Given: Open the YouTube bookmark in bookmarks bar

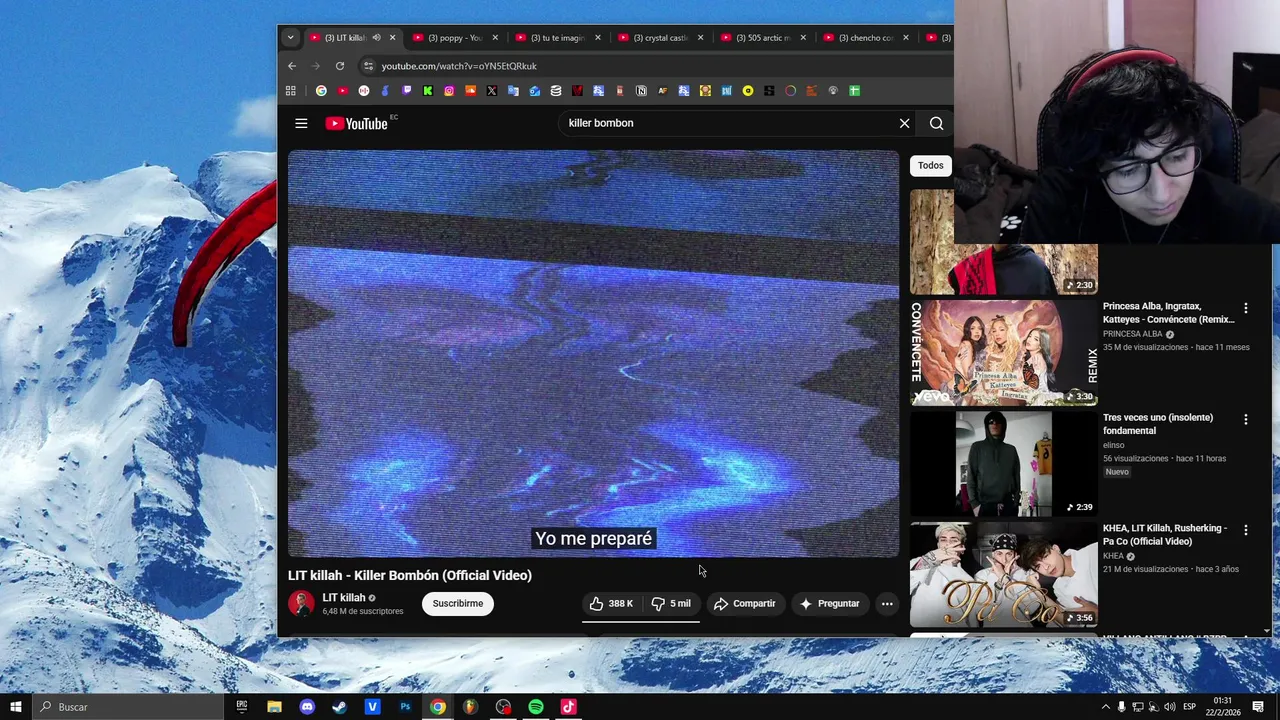Looking at the screenshot, I should coord(343,90).
